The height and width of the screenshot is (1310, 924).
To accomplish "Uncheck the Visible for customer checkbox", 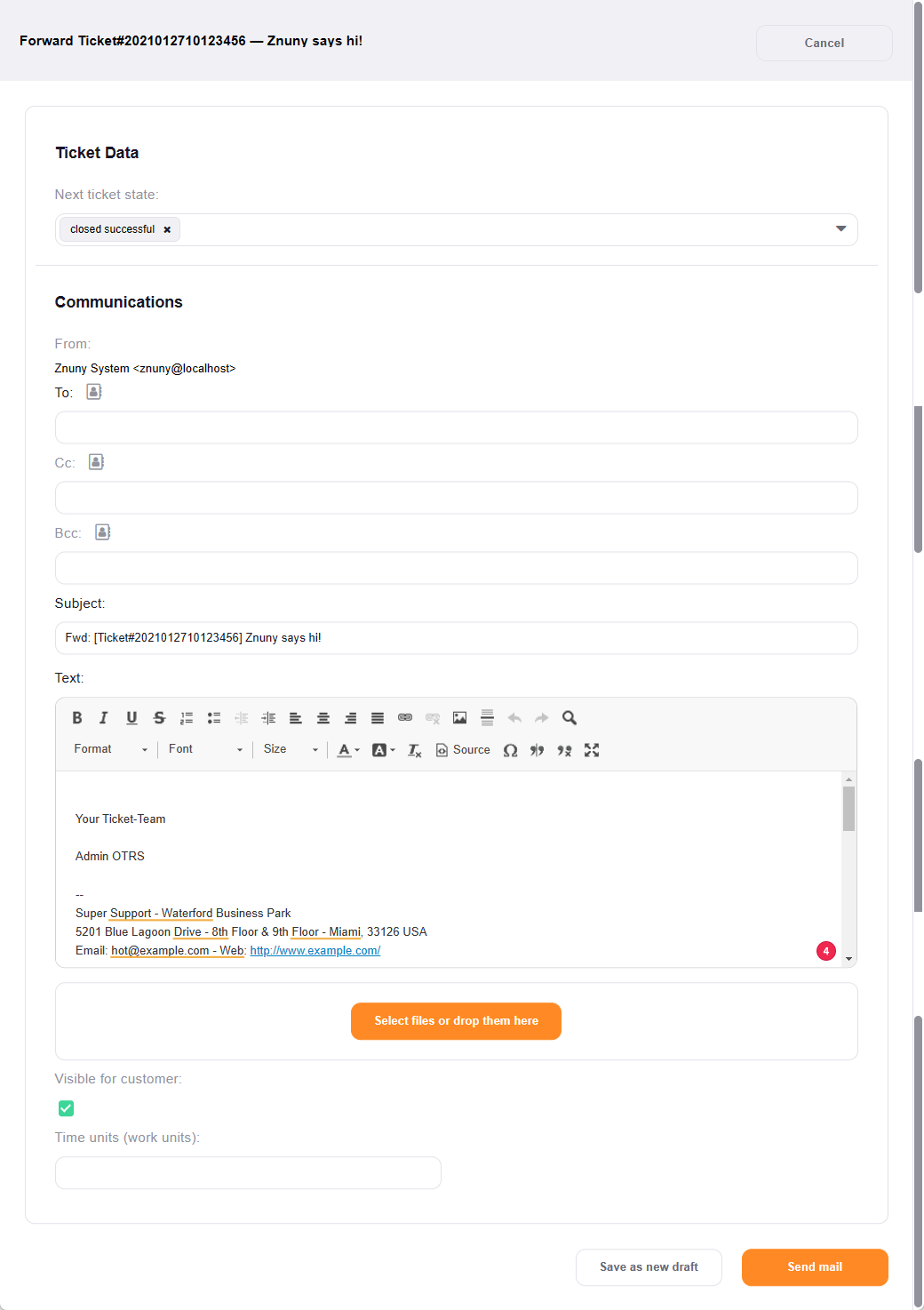I will [67, 1108].
